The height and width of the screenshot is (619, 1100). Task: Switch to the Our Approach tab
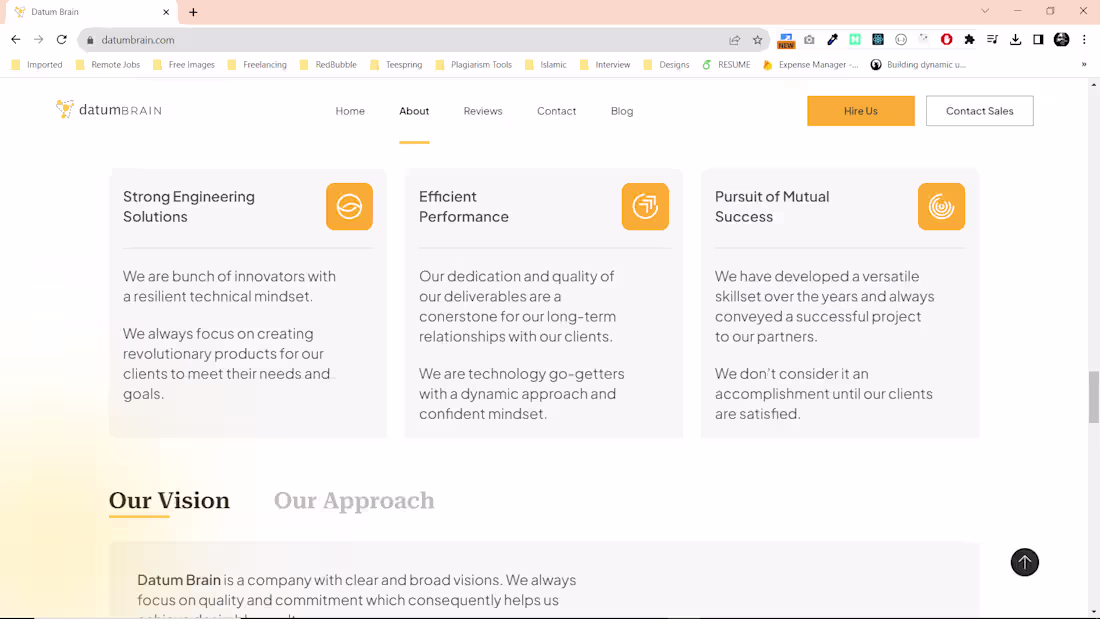pos(354,500)
